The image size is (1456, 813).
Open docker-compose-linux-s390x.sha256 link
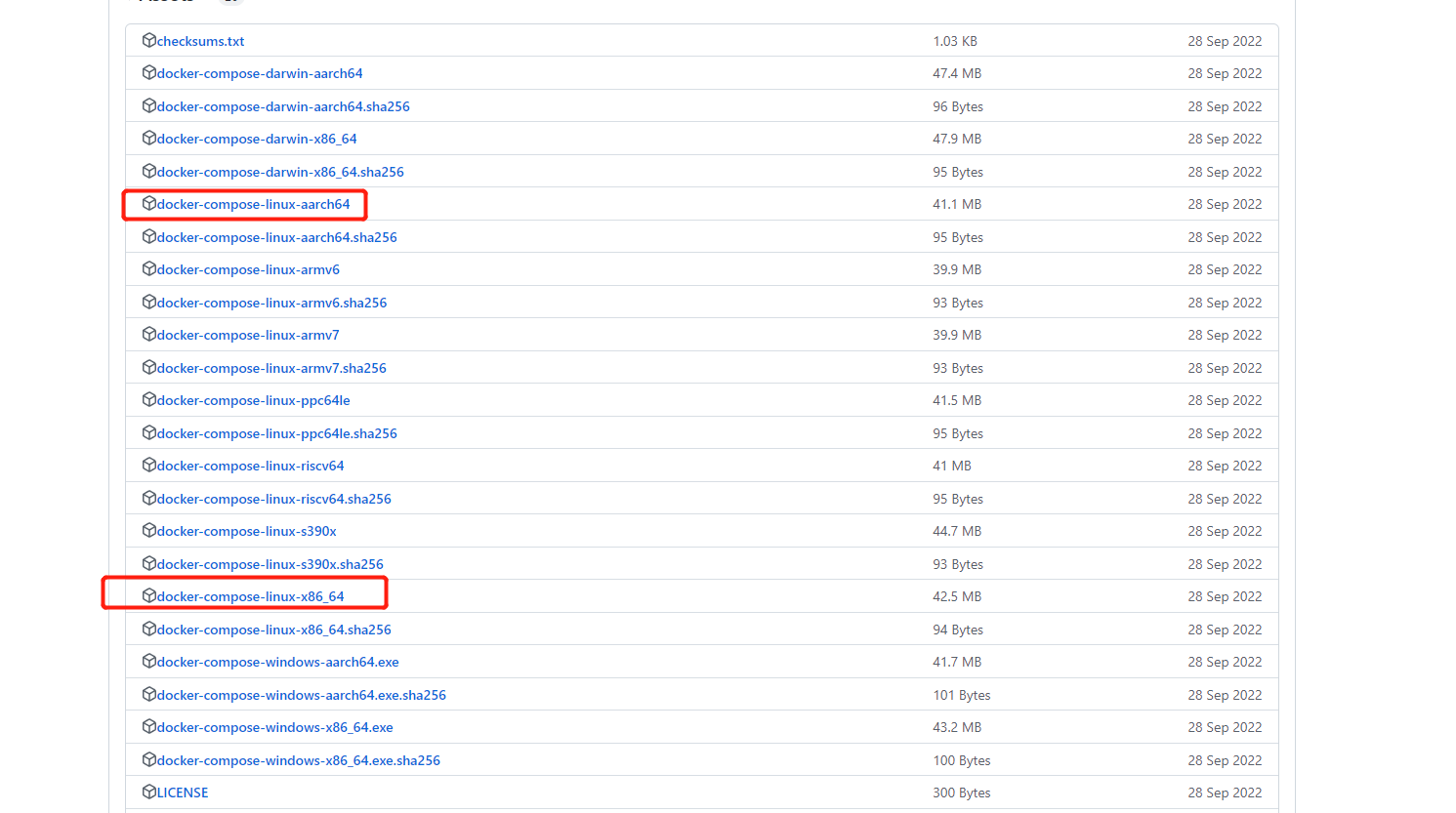coord(270,564)
